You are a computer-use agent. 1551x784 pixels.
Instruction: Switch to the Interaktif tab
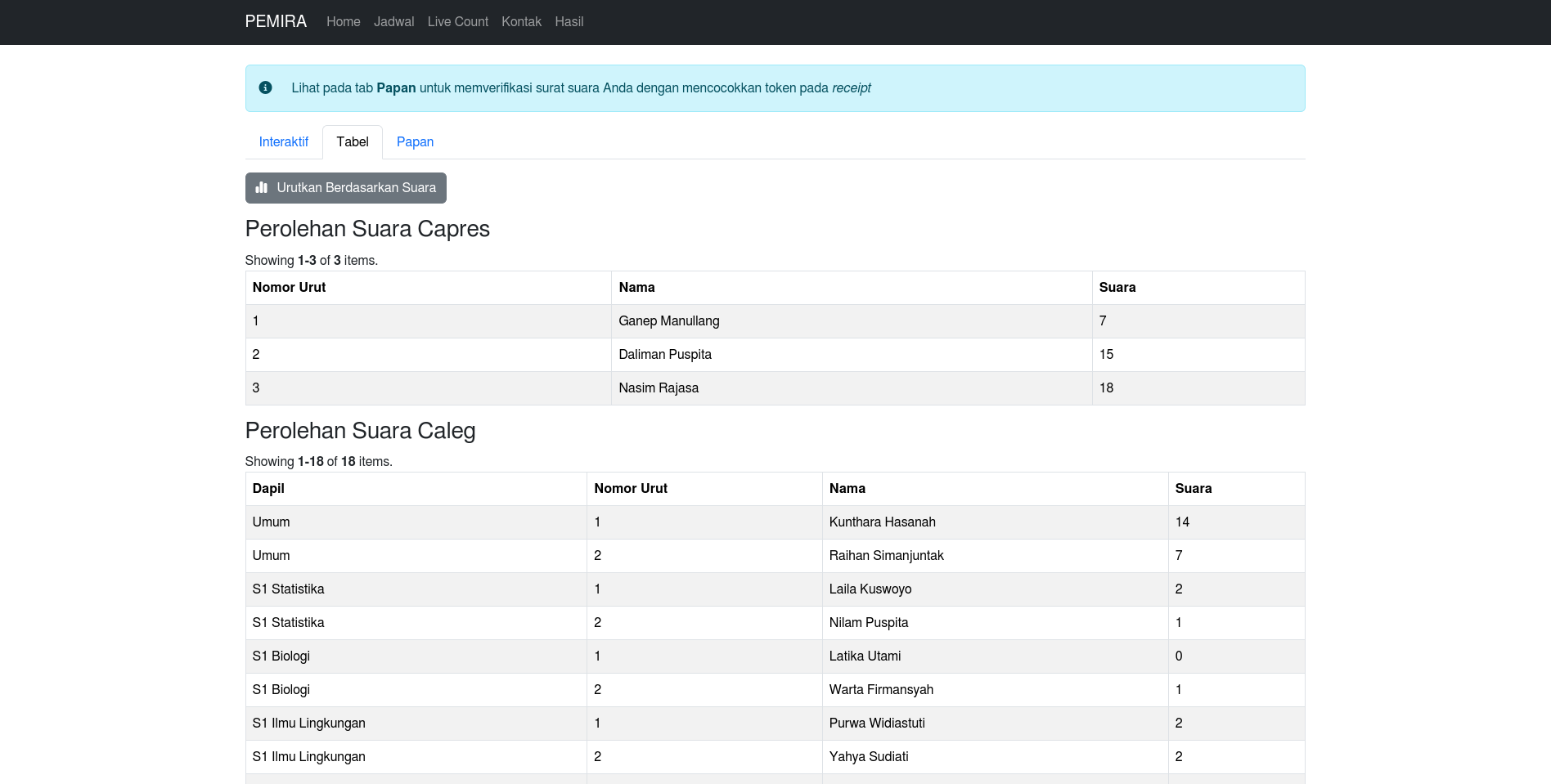point(283,141)
